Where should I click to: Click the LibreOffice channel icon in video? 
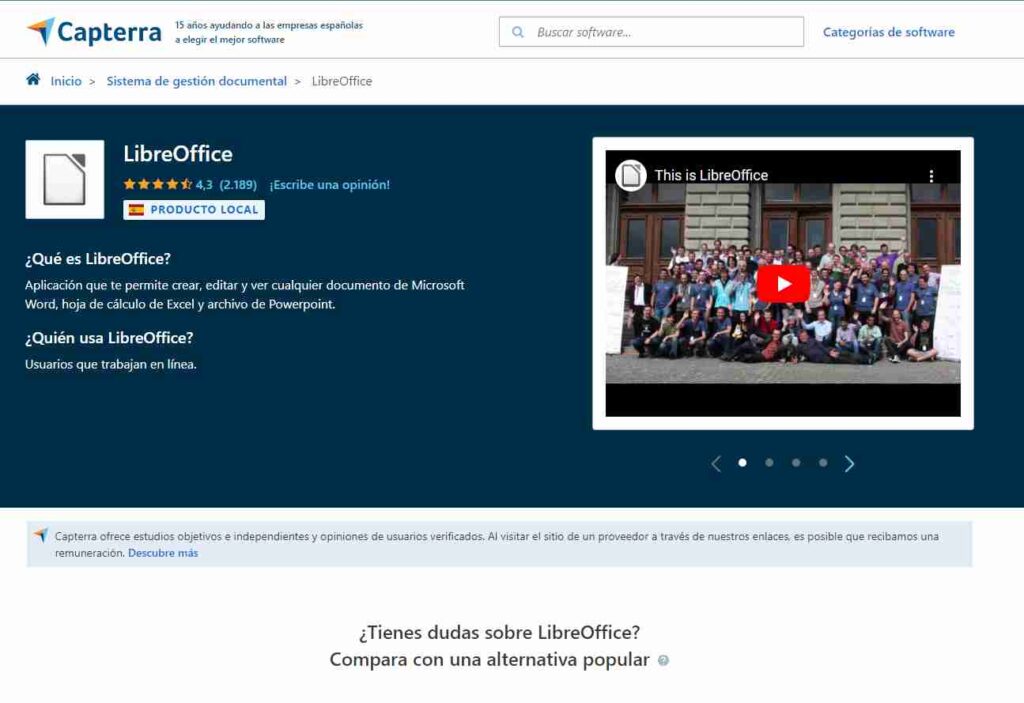pyautogui.click(x=630, y=175)
